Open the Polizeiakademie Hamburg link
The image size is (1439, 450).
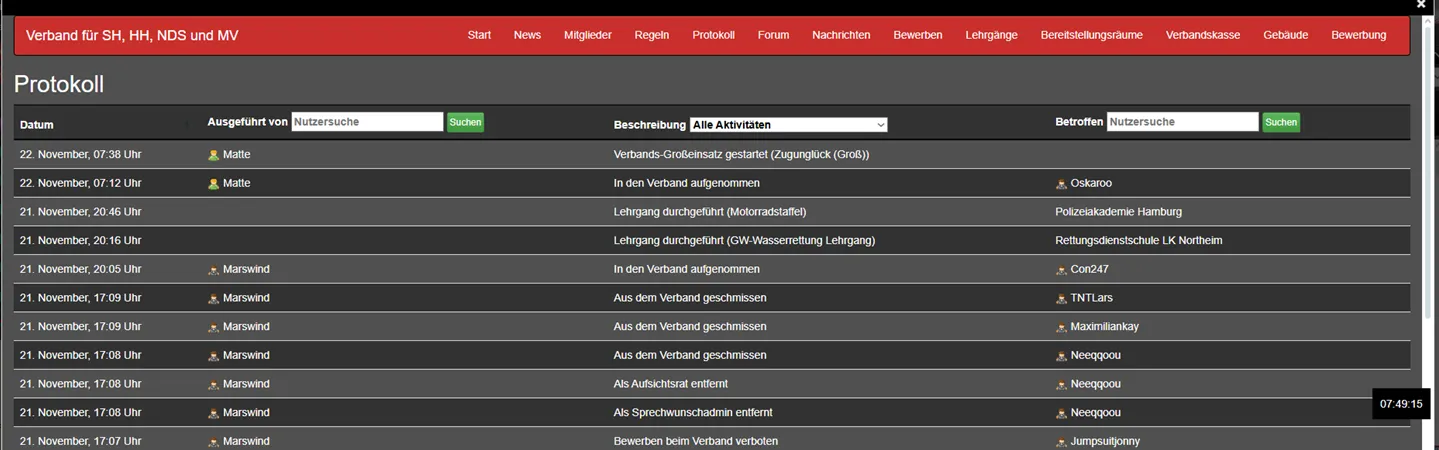pyautogui.click(x=1118, y=212)
